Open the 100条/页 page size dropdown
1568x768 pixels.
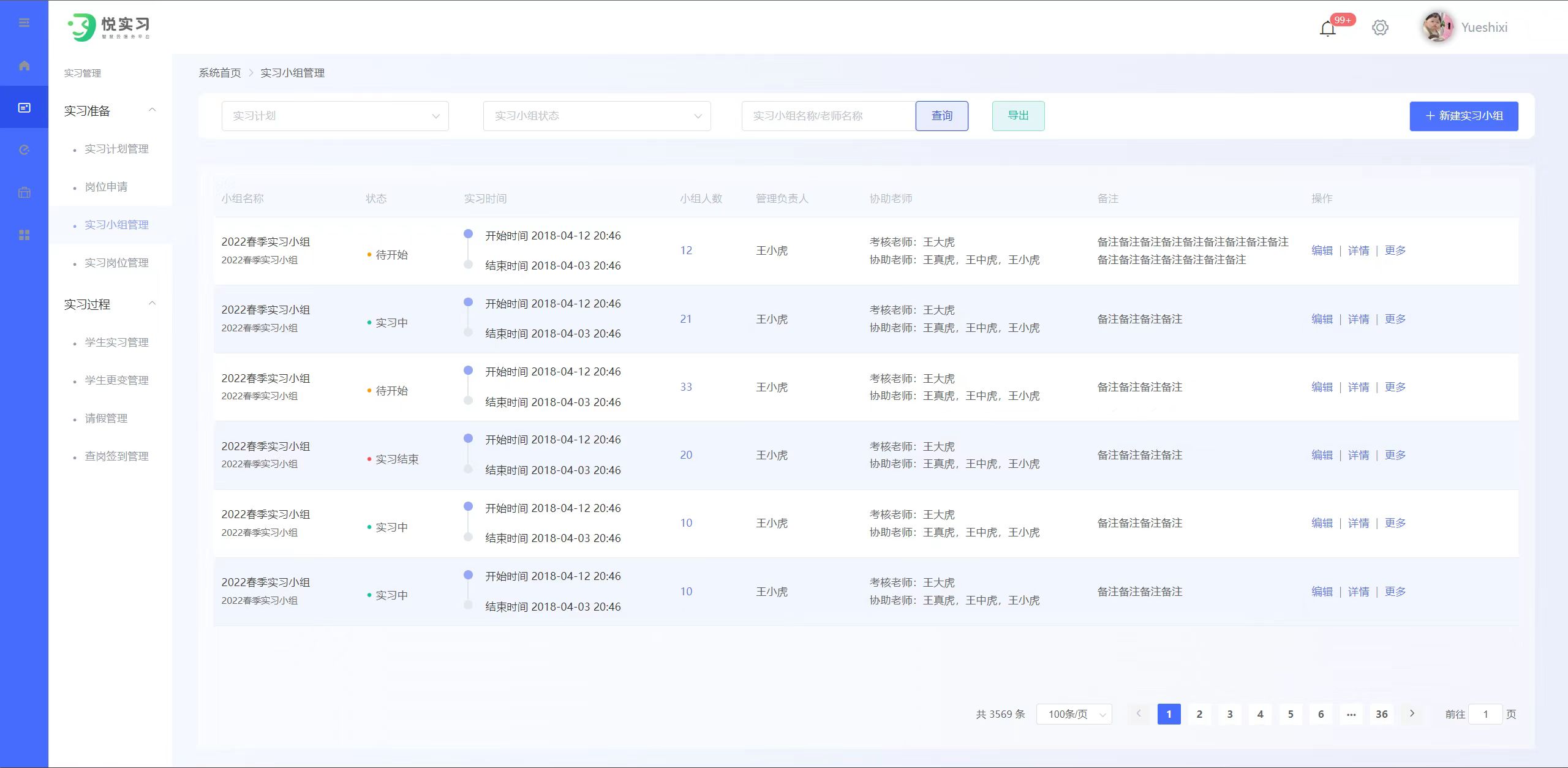tap(1074, 714)
